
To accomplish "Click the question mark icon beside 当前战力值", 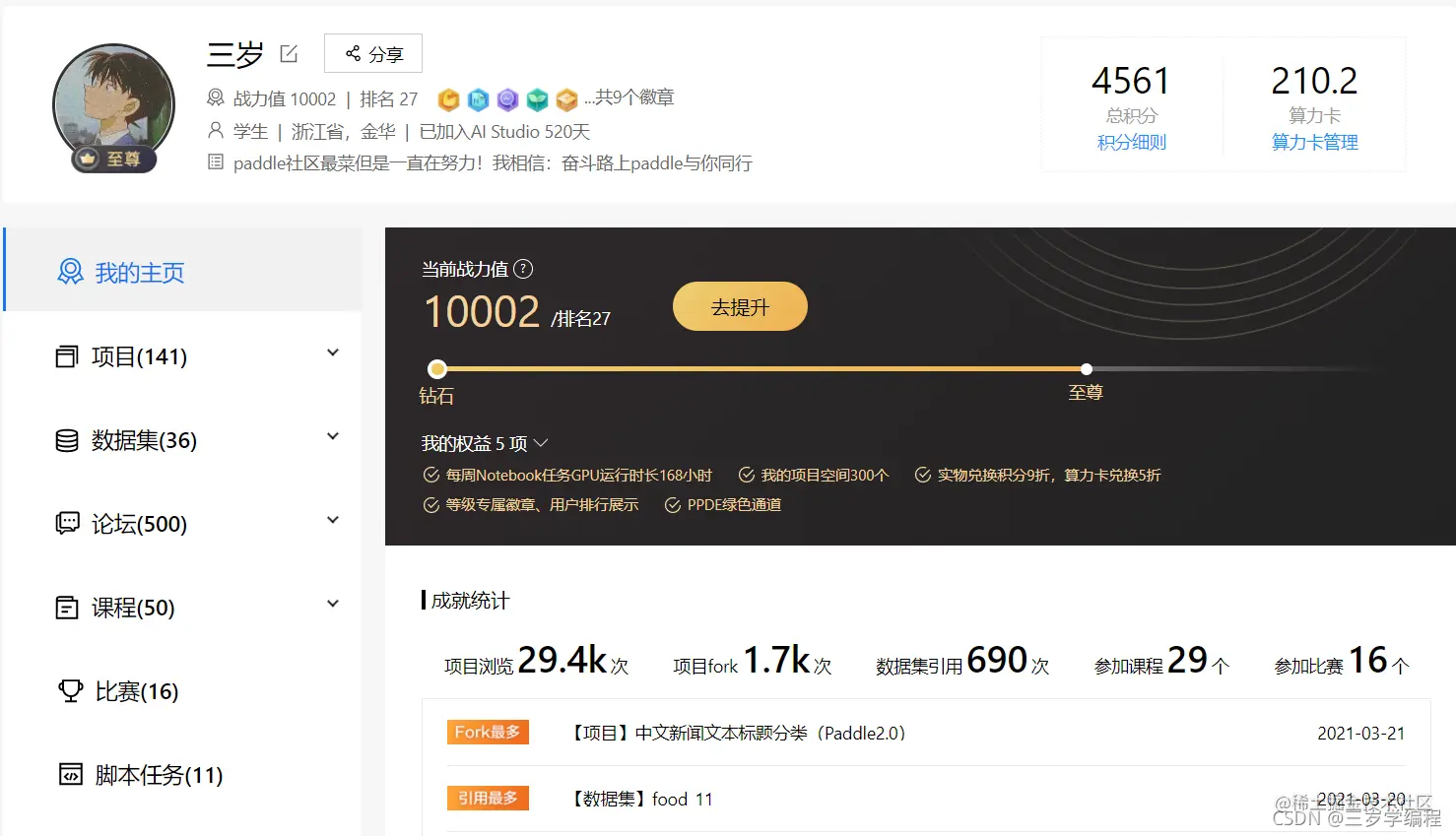I will [x=525, y=269].
